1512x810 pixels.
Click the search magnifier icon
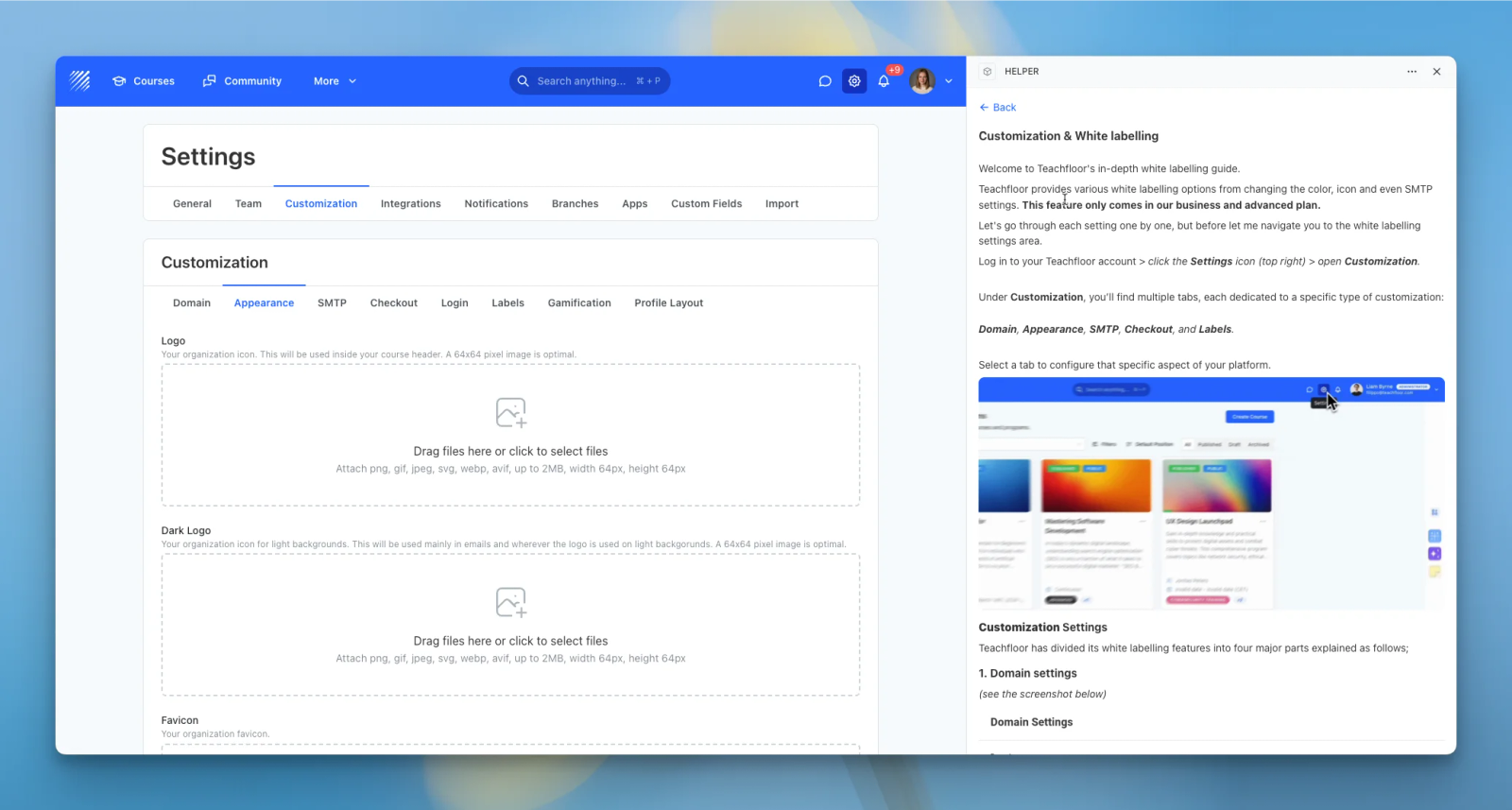point(524,81)
